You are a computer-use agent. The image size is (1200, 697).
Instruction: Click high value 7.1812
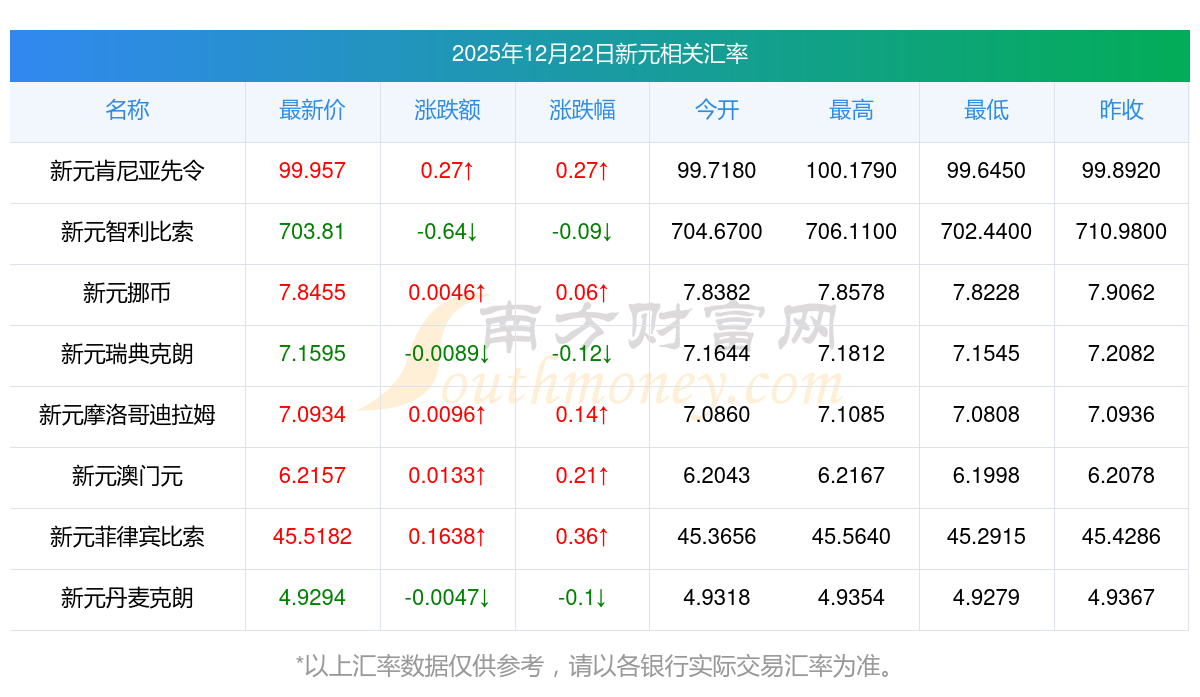pos(851,354)
